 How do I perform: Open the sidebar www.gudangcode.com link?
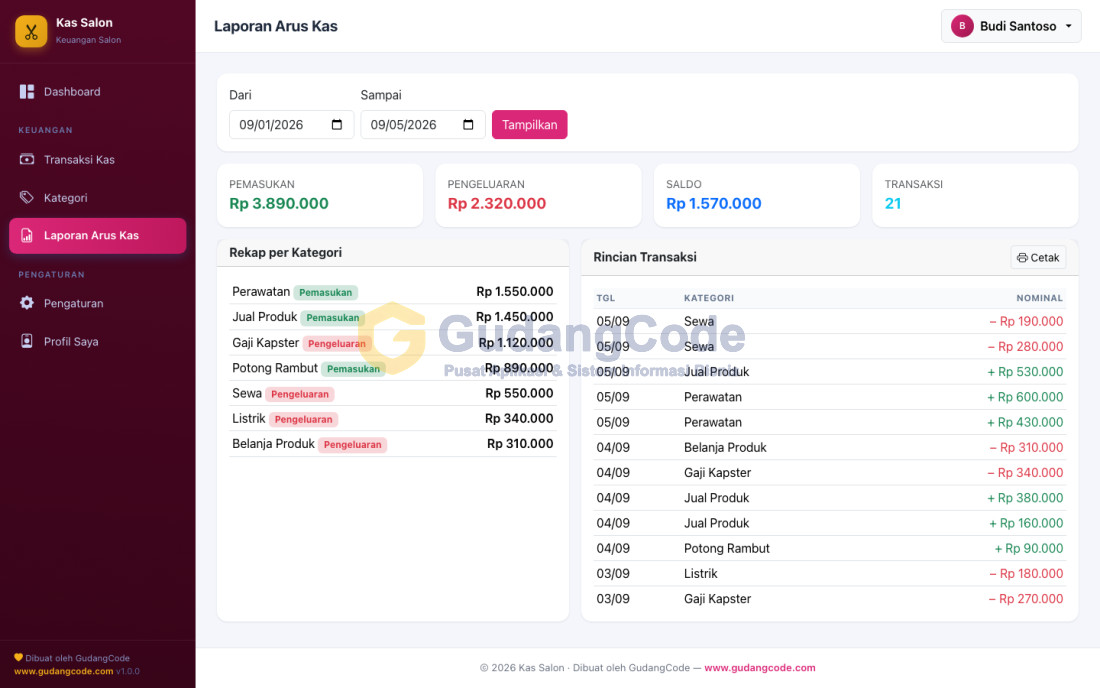tap(63, 671)
